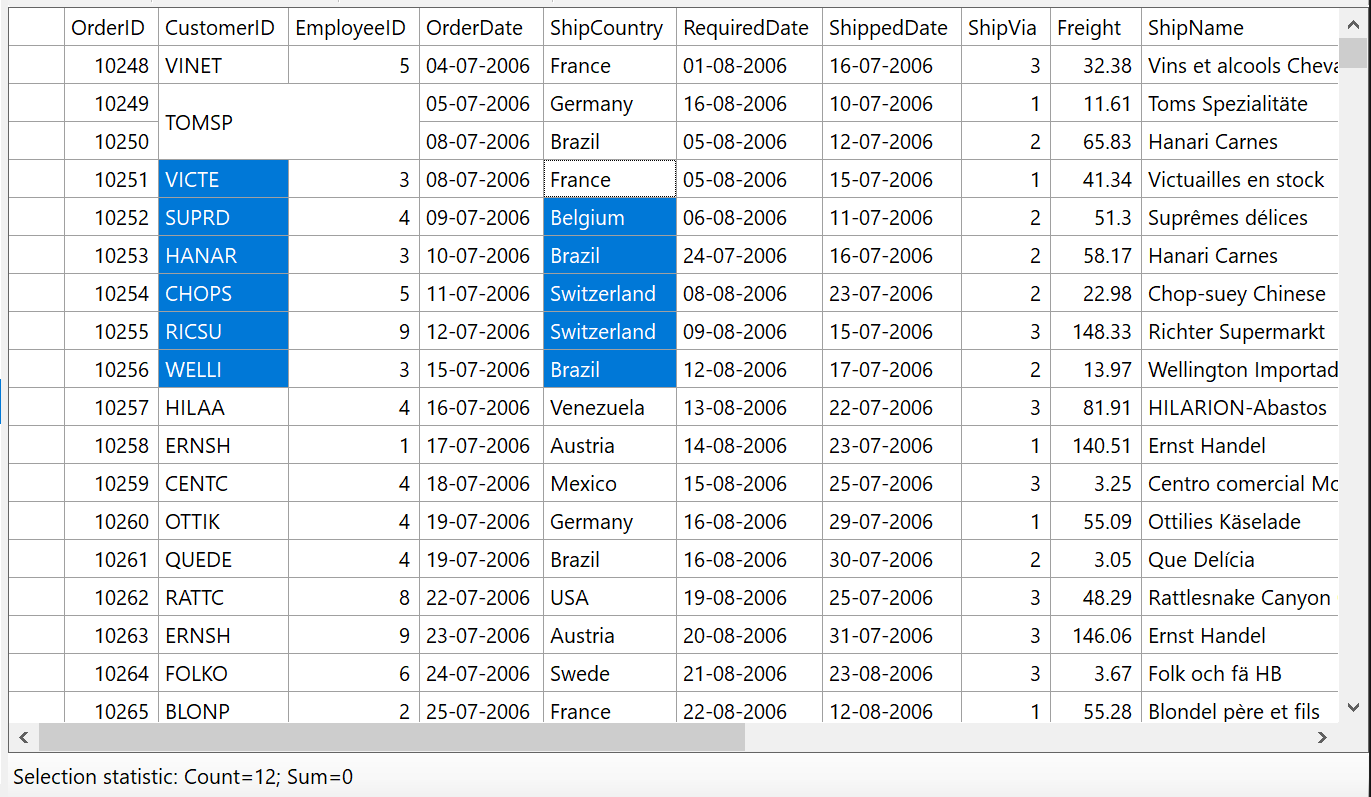Select order date 22-07-2006 cell

482,598
